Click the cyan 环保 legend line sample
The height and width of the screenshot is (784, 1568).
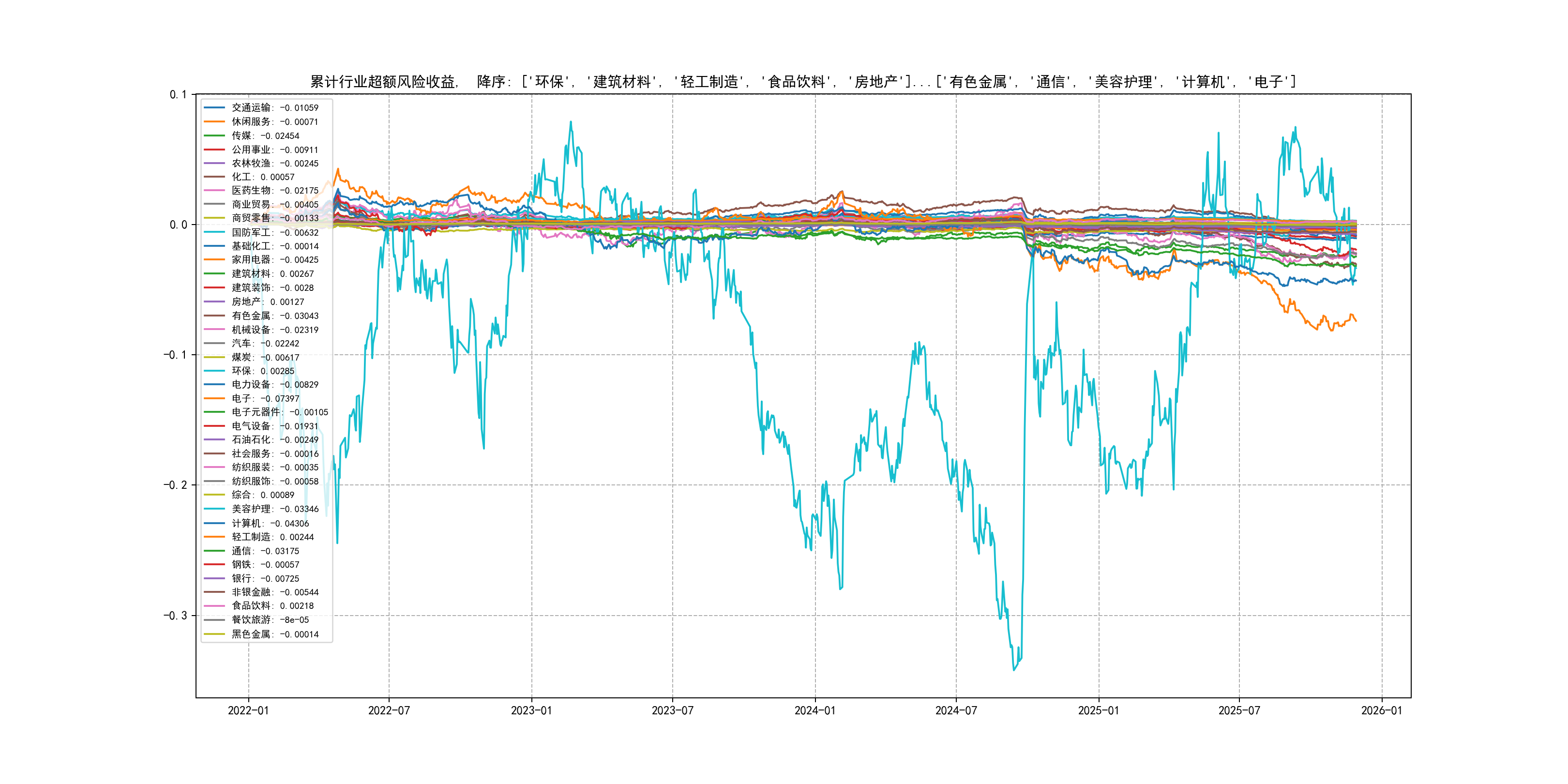[214, 371]
